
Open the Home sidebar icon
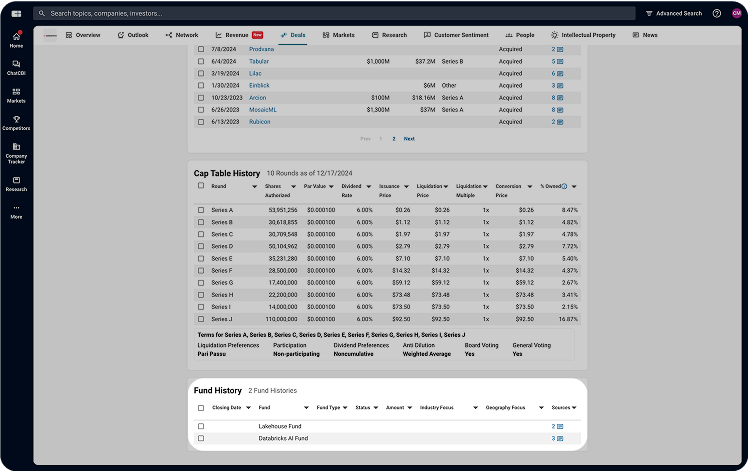pos(16,38)
